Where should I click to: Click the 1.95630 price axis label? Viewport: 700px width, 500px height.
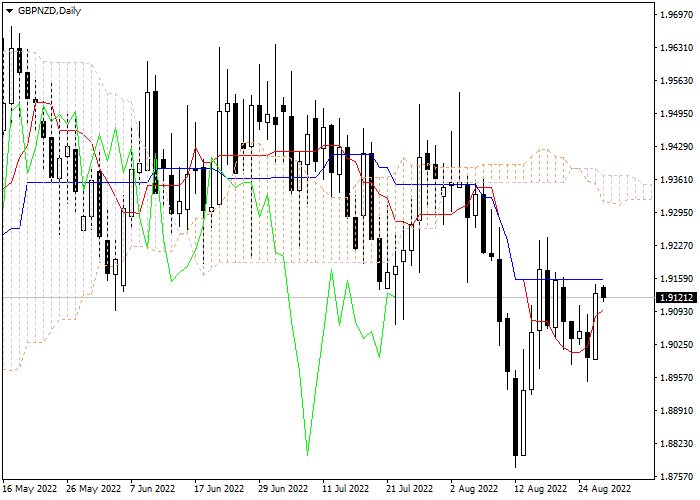676,81
